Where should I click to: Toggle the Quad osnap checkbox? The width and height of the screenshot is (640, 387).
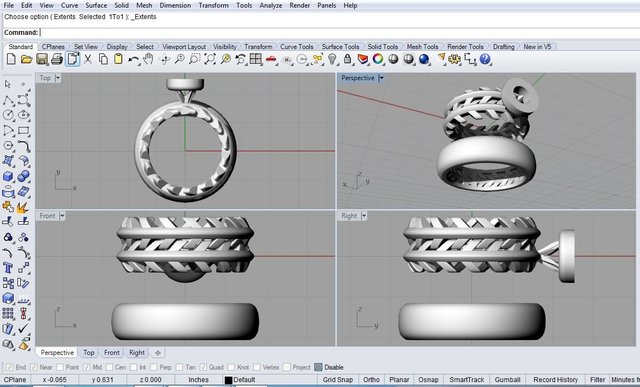203,367
